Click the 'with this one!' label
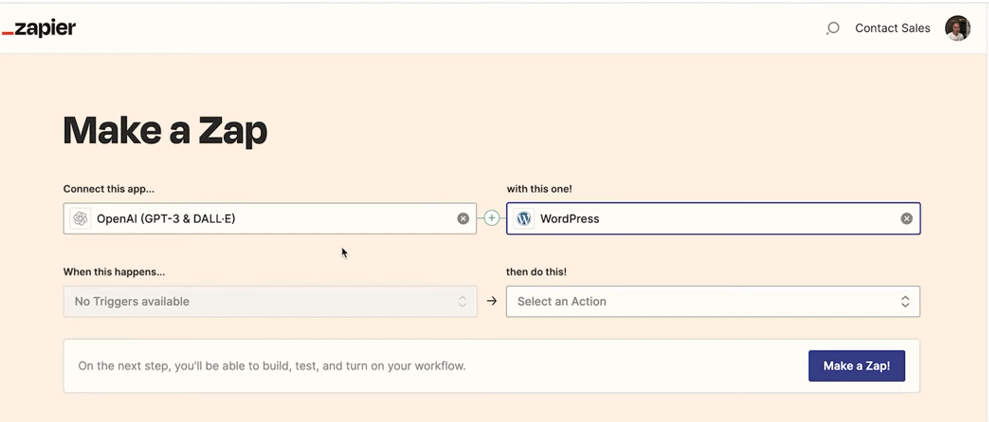 tap(539, 189)
